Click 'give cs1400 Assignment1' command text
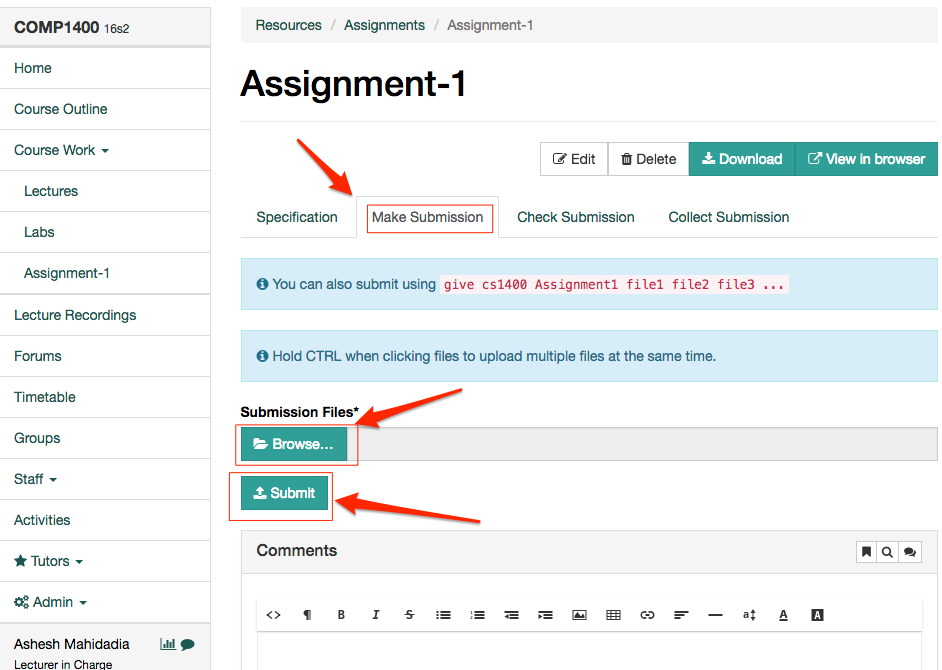 614,284
